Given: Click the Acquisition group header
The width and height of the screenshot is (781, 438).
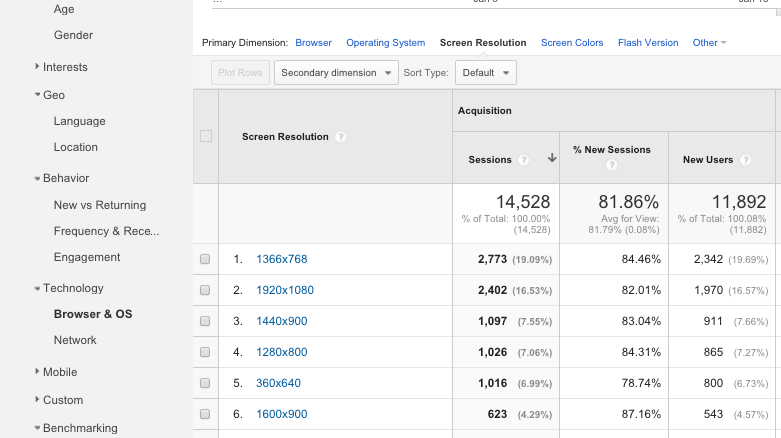Looking at the screenshot, I should click(485, 111).
